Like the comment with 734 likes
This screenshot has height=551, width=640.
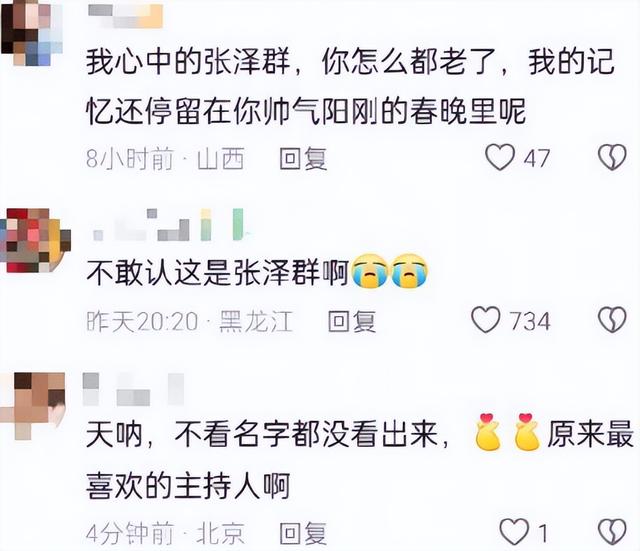(x=486, y=320)
